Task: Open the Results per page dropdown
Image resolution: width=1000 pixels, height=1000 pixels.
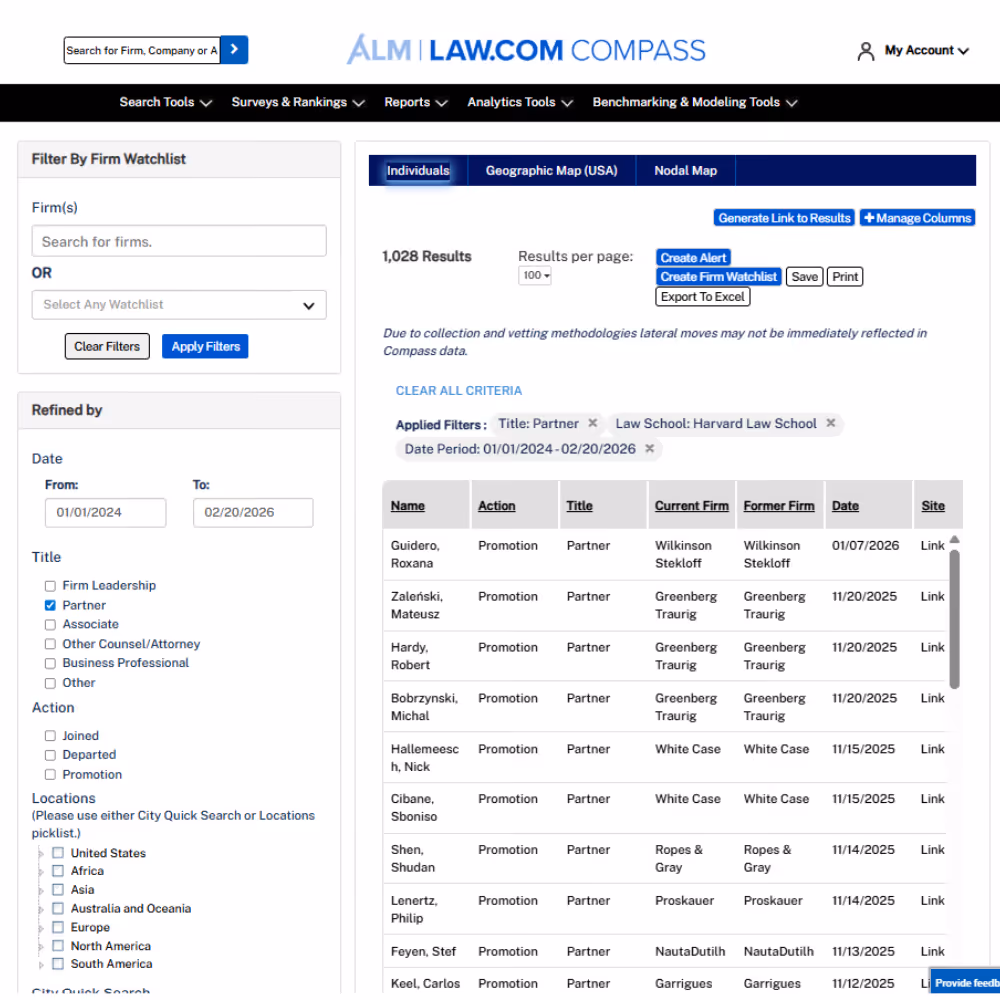Action: (534, 275)
